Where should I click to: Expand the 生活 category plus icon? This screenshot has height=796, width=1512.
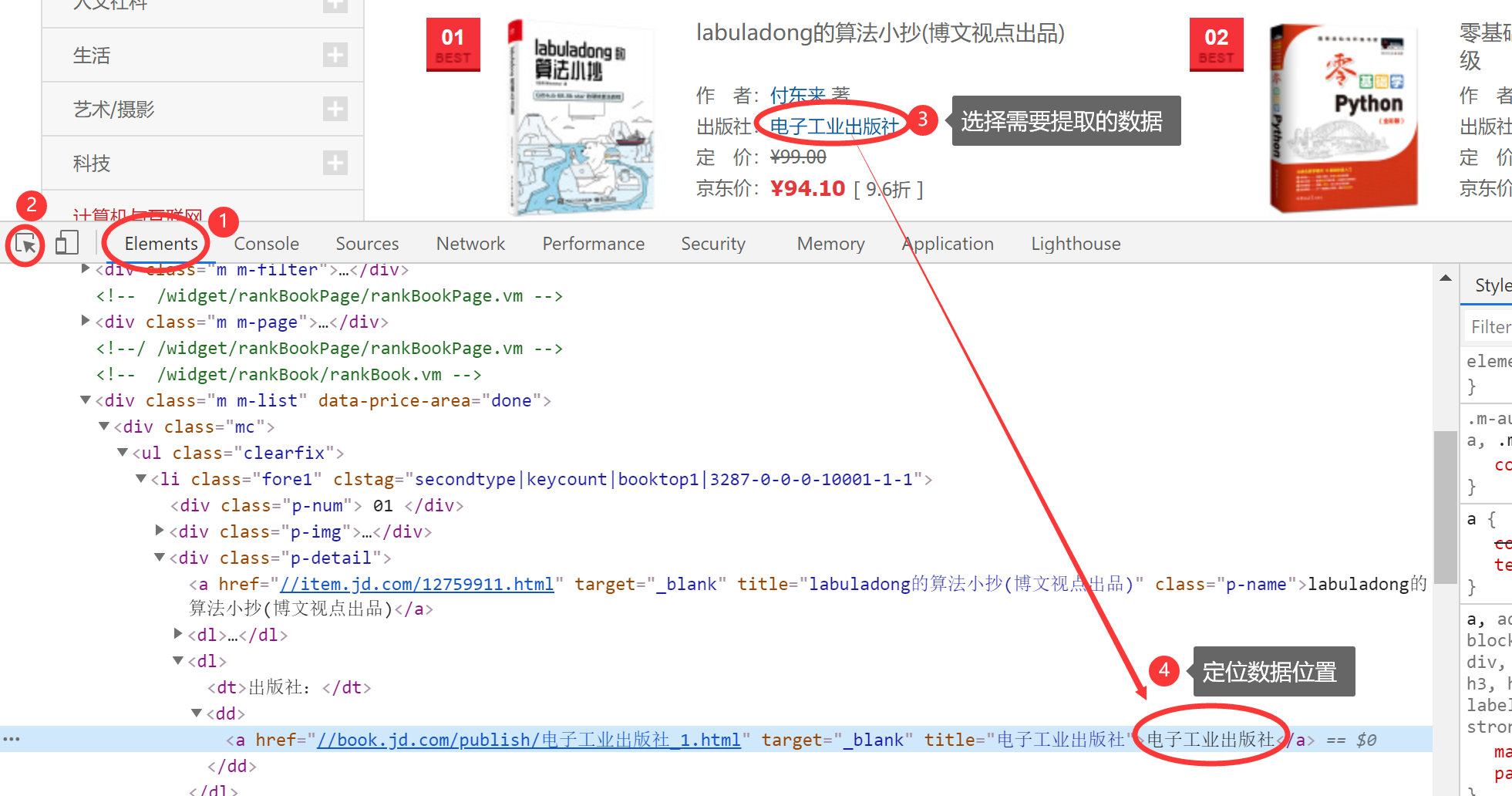click(x=335, y=55)
